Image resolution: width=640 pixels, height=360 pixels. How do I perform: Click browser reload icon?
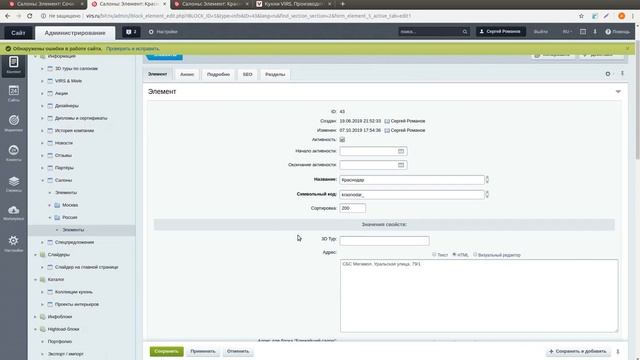29,16
